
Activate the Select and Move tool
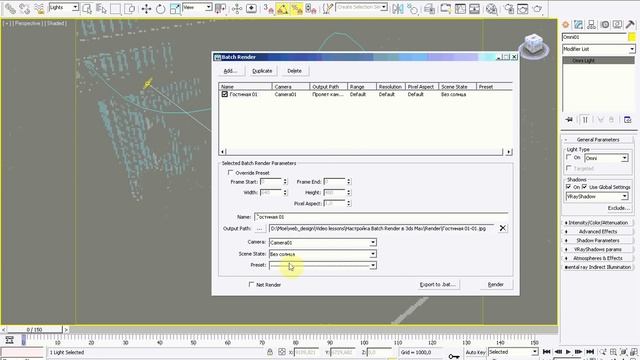point(146,9)
